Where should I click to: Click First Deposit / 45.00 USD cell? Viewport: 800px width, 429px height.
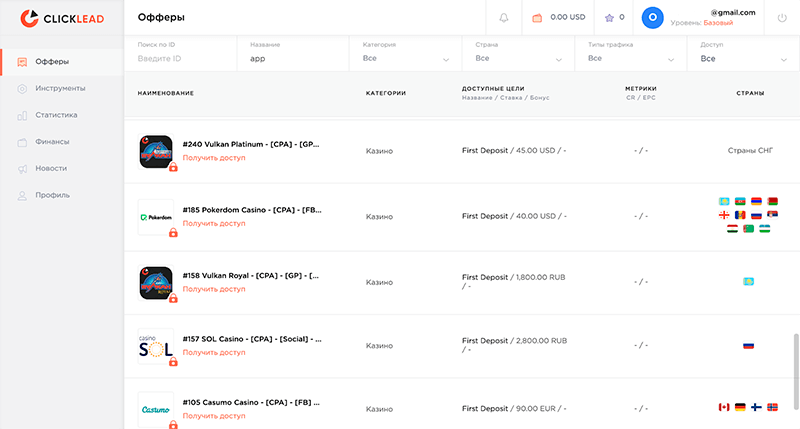click(x=514, y=150)
